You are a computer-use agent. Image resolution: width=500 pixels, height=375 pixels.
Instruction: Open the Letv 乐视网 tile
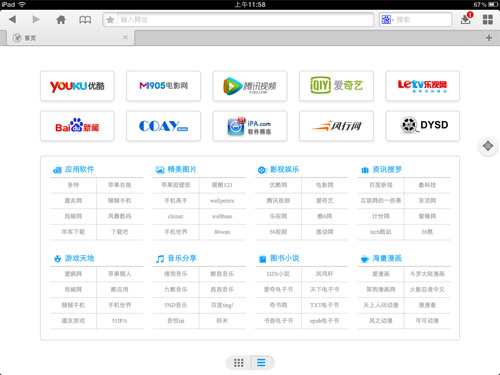(423, 86)
